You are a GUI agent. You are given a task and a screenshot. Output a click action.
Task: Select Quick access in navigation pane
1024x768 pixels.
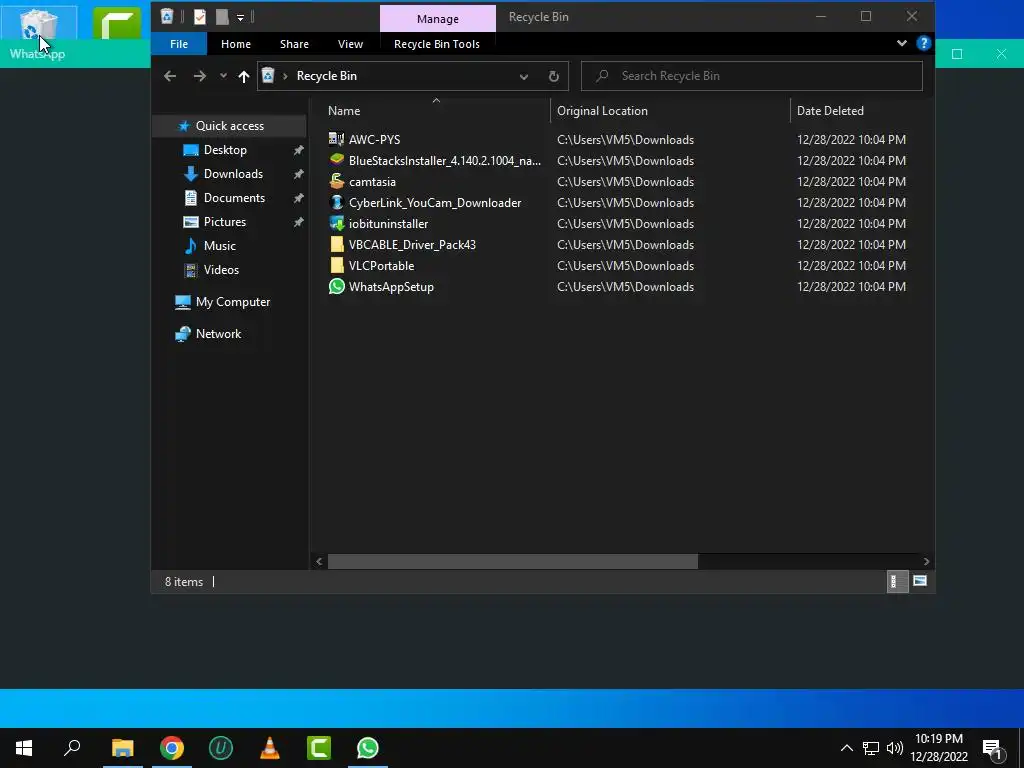229,125
